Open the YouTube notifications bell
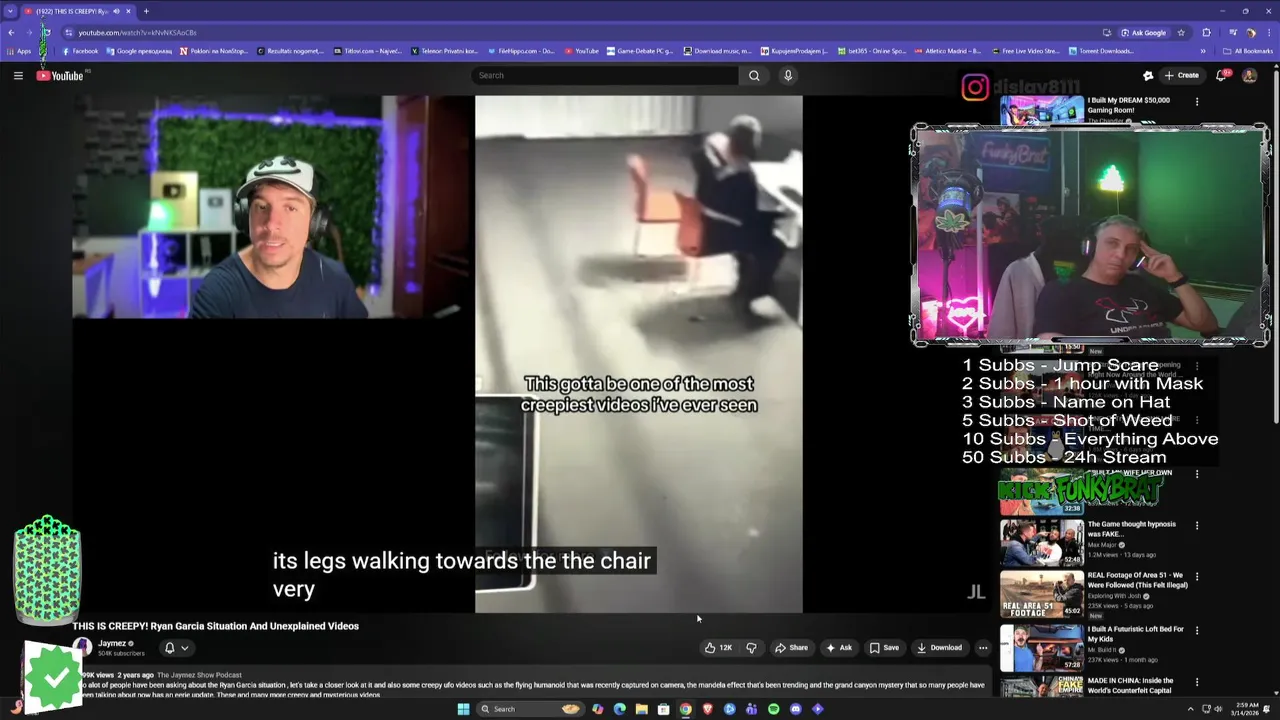 (x=1222, y=75)
